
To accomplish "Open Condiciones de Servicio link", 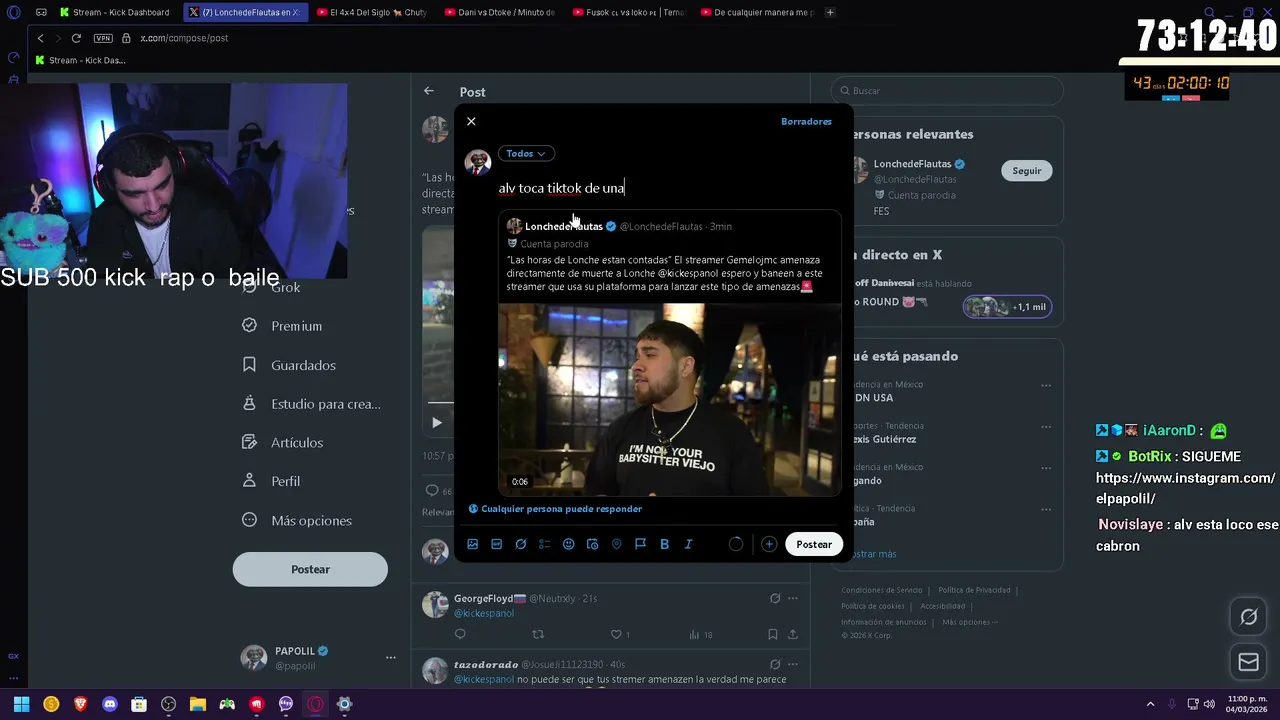I will pyautogui.click(x=882, y=590).
